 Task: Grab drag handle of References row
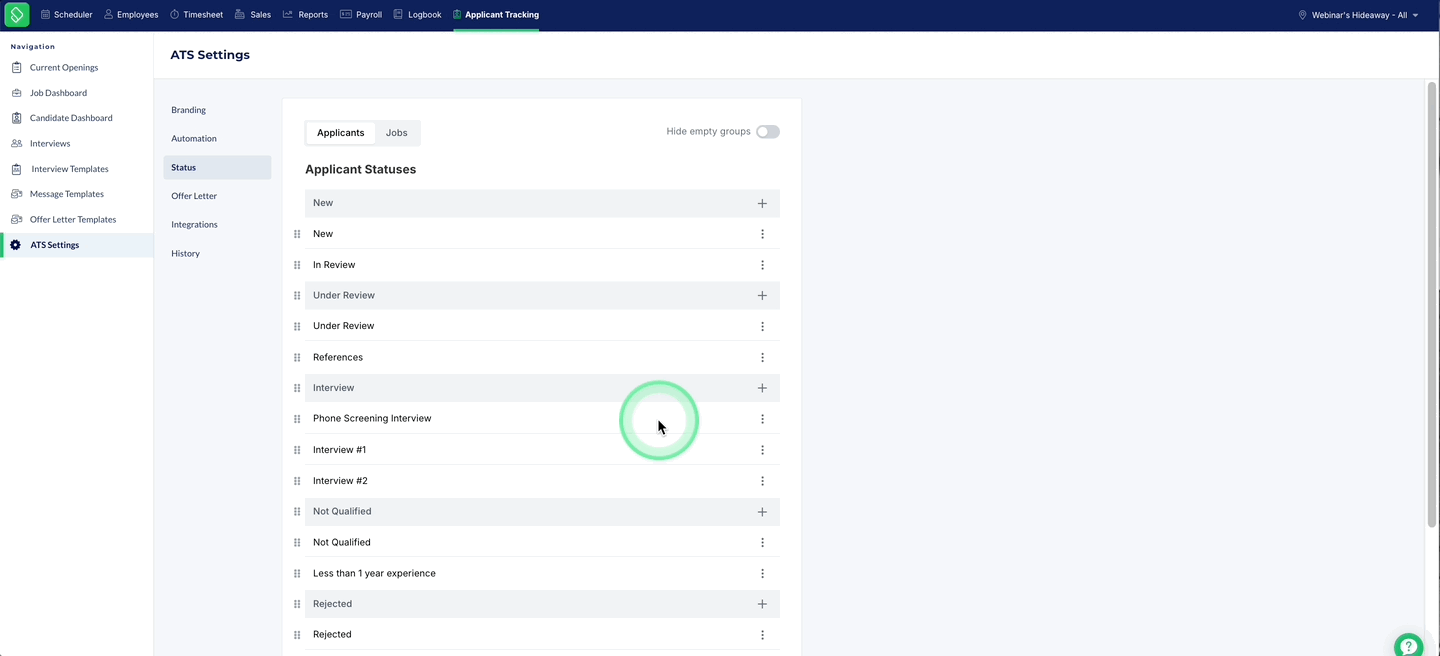point(297,358)
